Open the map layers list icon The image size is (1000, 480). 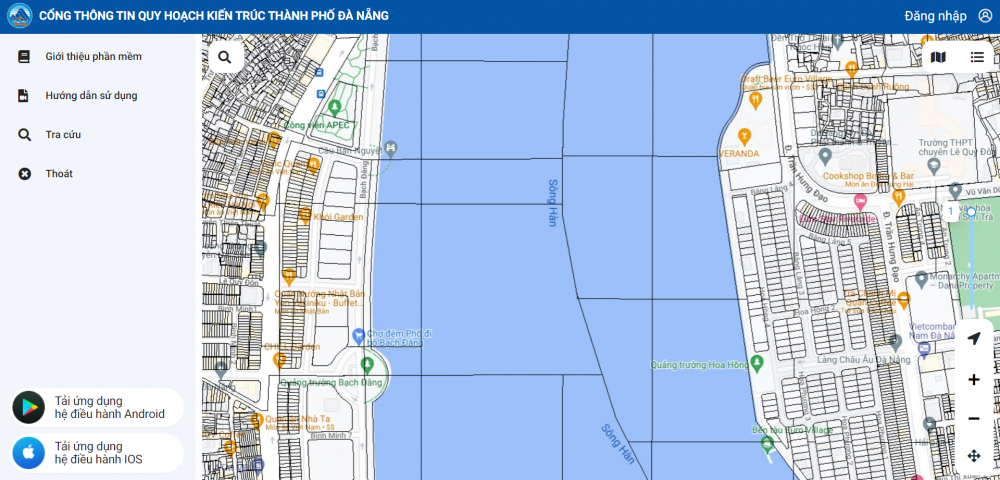[977, 57]
